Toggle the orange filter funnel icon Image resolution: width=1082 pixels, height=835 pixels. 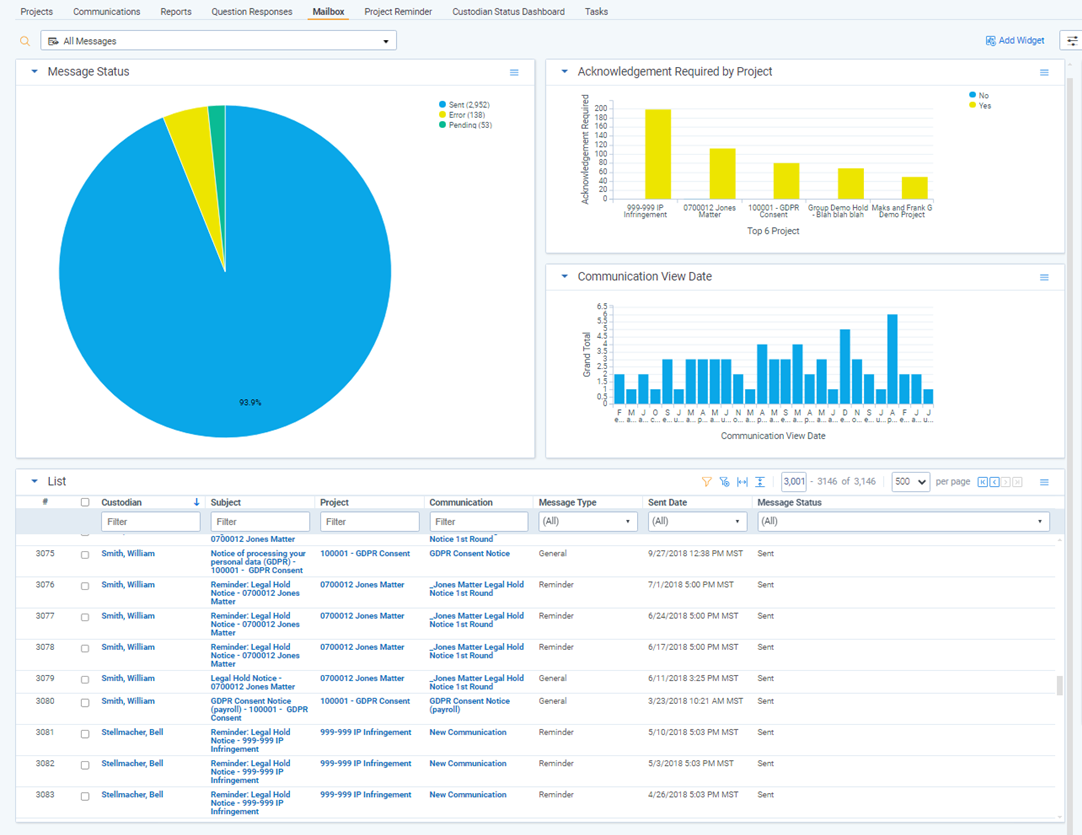point(707,482)
